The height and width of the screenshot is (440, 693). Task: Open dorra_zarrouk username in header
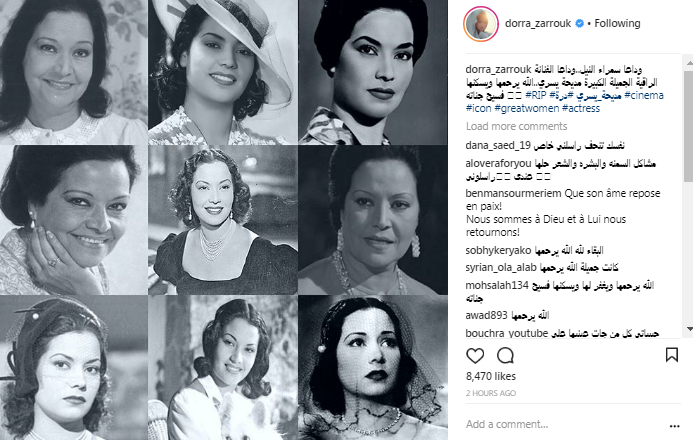click(538, 23)
